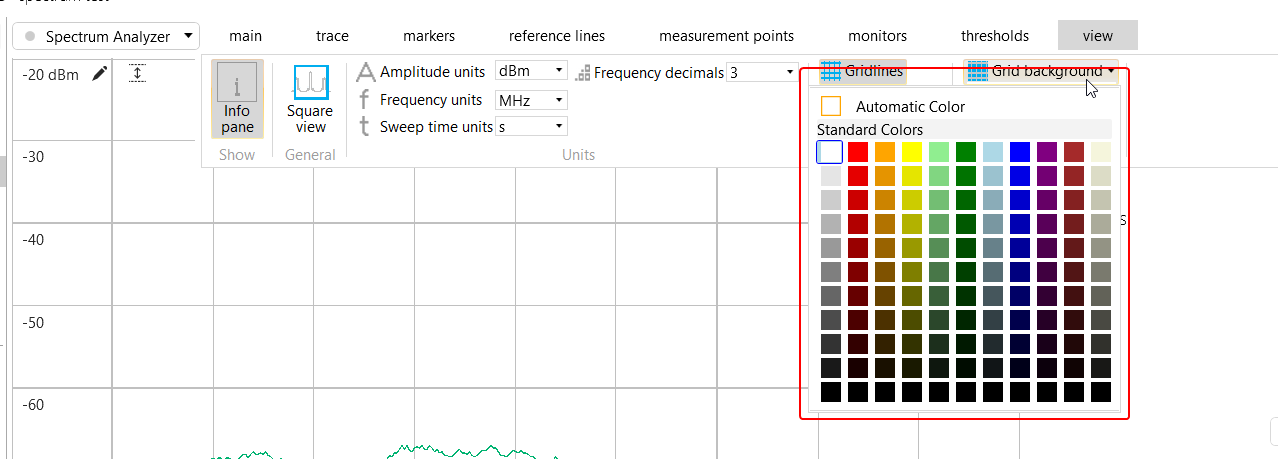Click the Amplitude units 'A' icon
This screenshot has height=459, width=1278.
[x=366, y=72]
